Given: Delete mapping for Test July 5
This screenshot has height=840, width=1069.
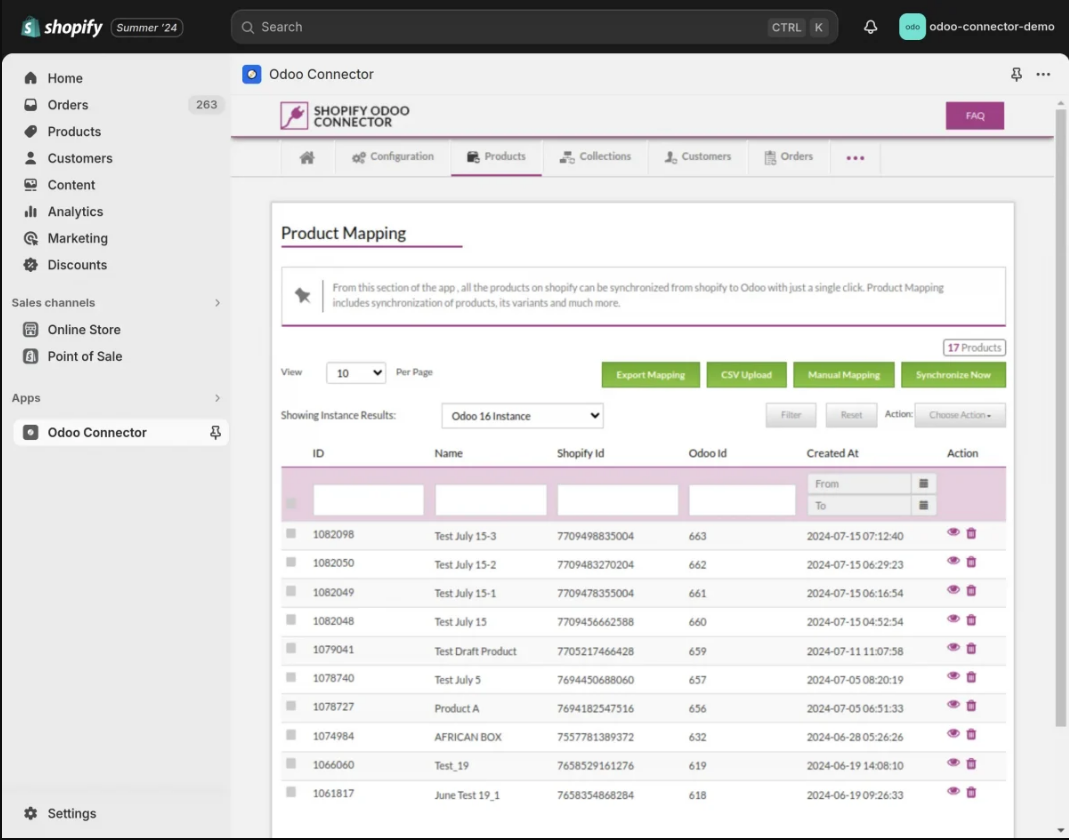Looking at the screenshot, I should click(x=971, y=677).
